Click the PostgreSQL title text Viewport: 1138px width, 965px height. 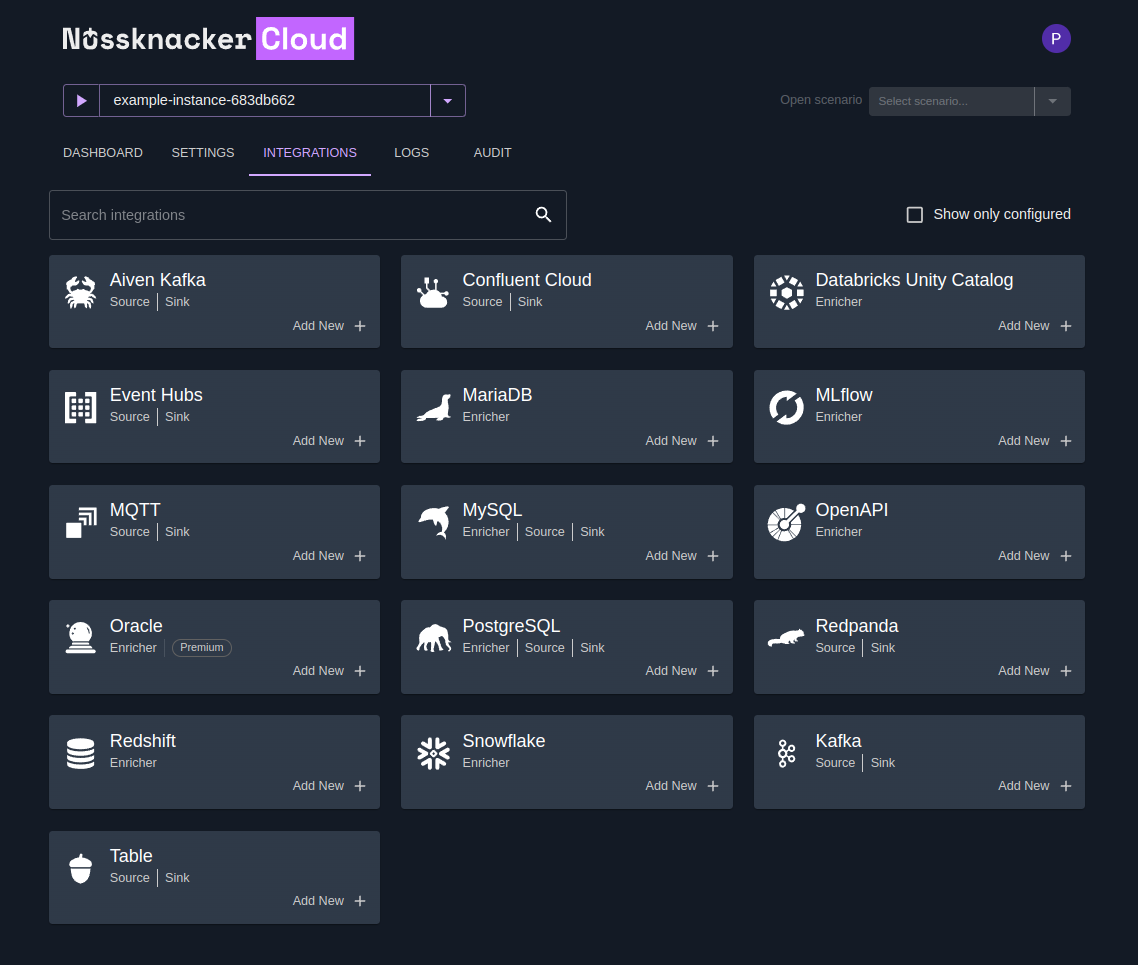point(511,625)
